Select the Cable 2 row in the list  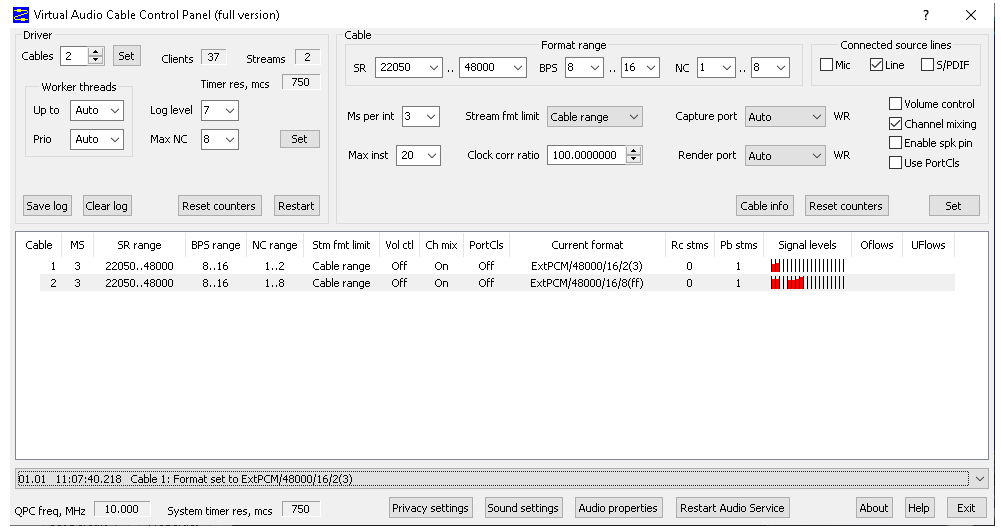497,283
